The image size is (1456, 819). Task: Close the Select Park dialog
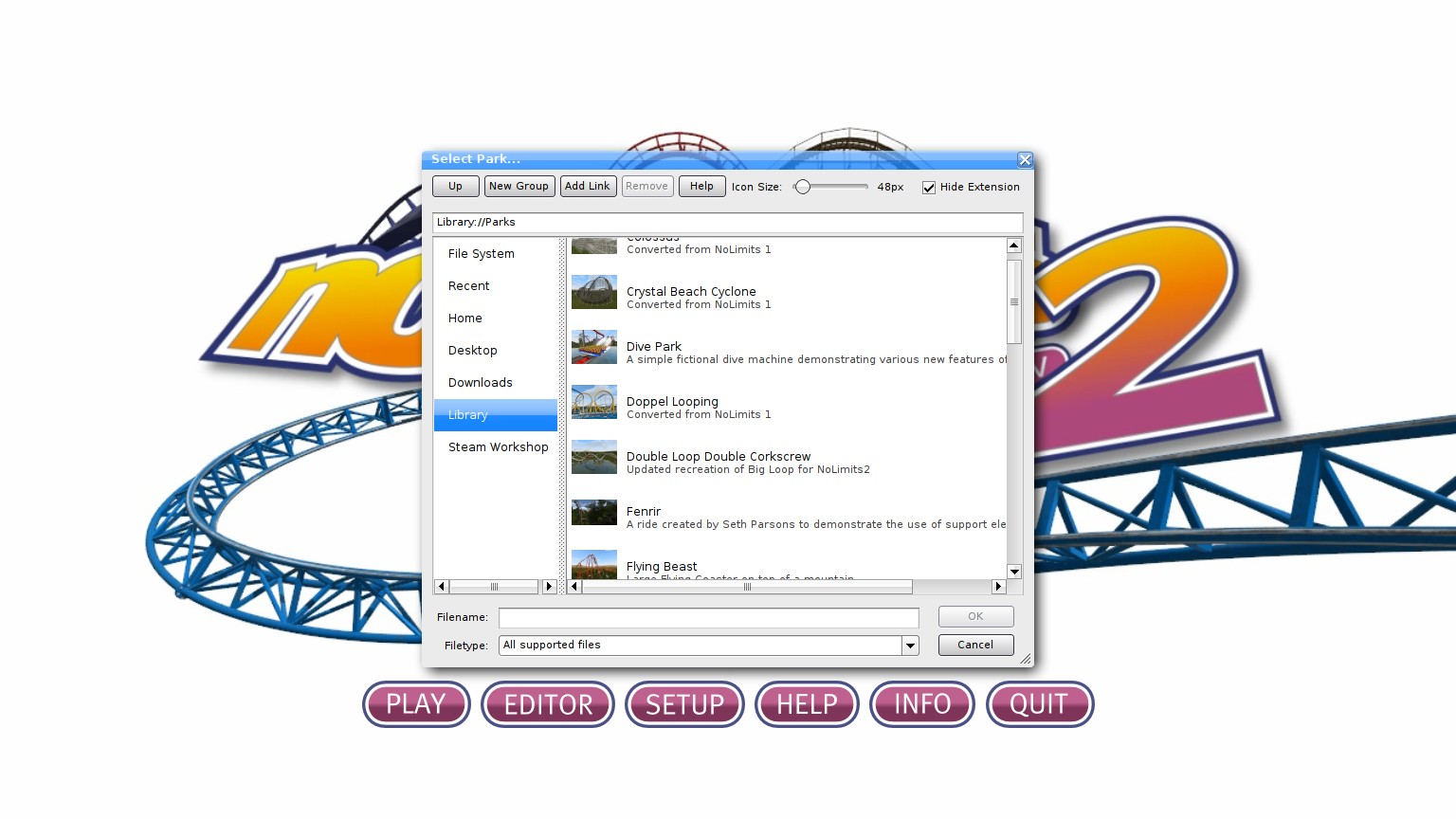(1025, 159)
